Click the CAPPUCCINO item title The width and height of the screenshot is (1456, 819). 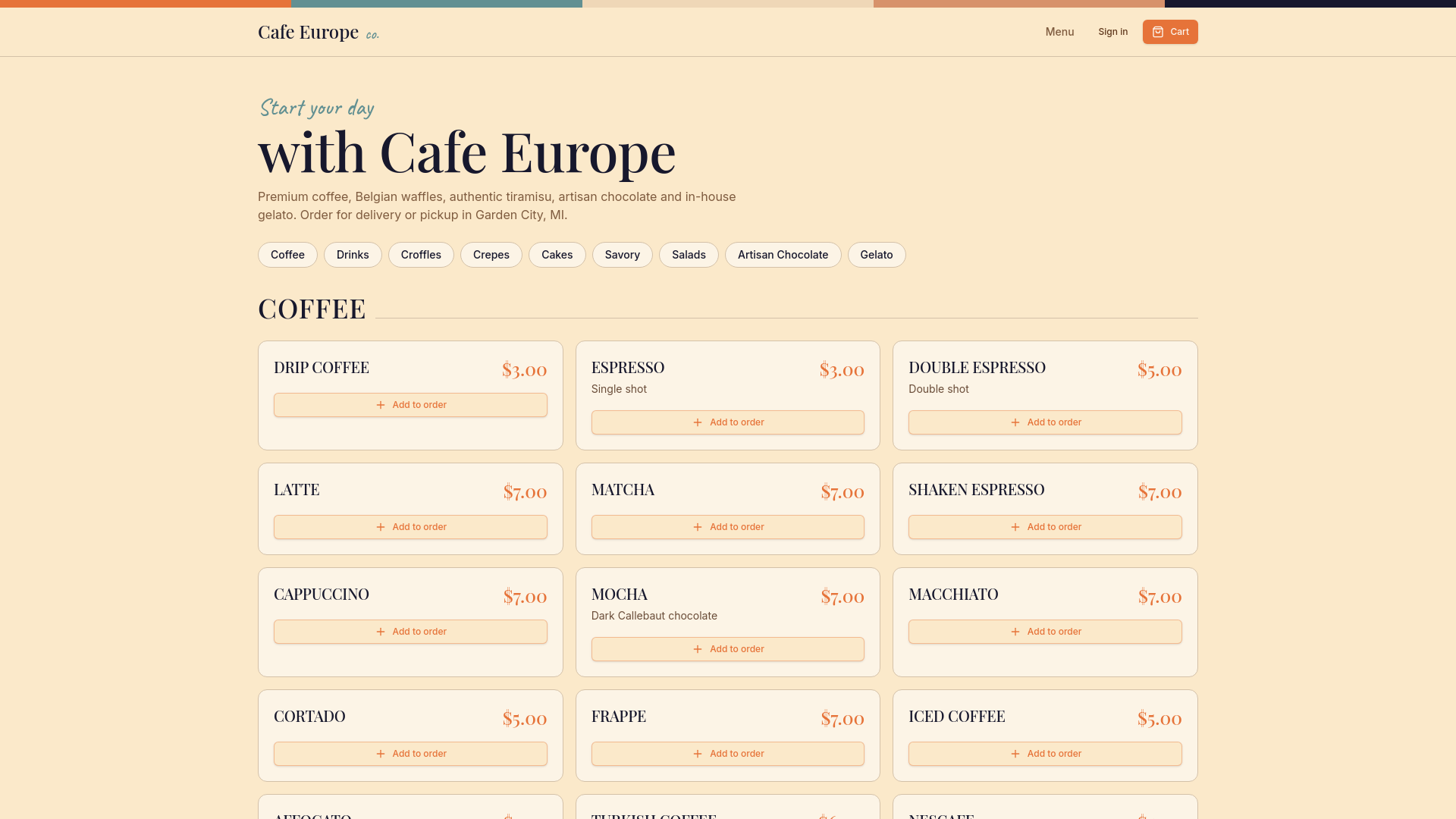(x=322, y=595)
